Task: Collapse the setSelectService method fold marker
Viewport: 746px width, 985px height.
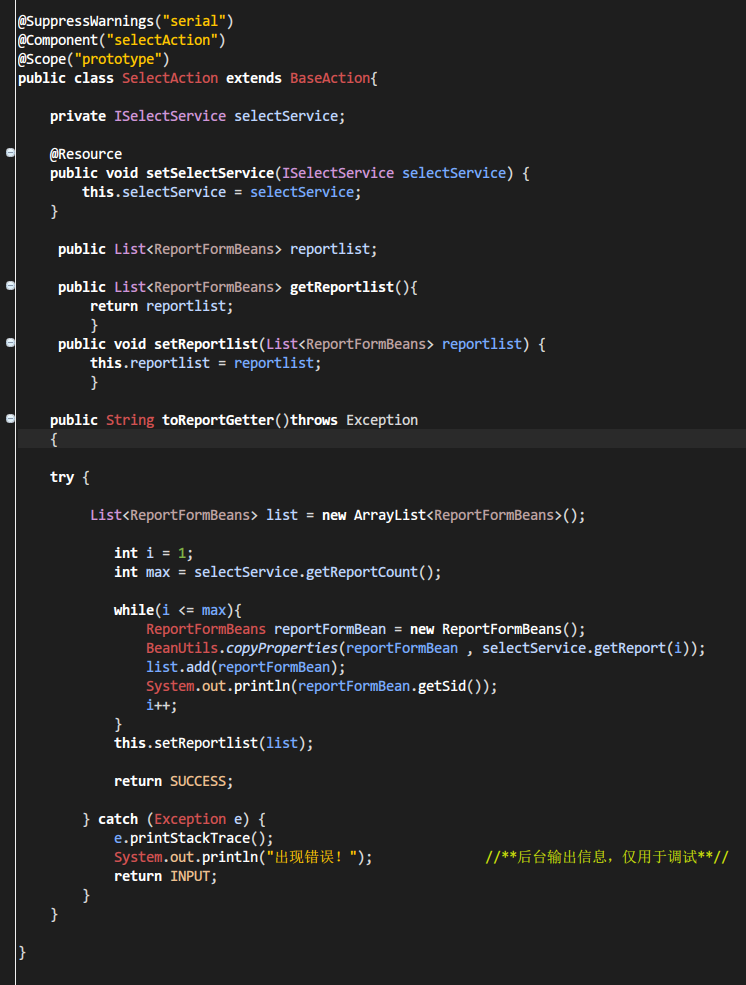Action: click(10, 153)
